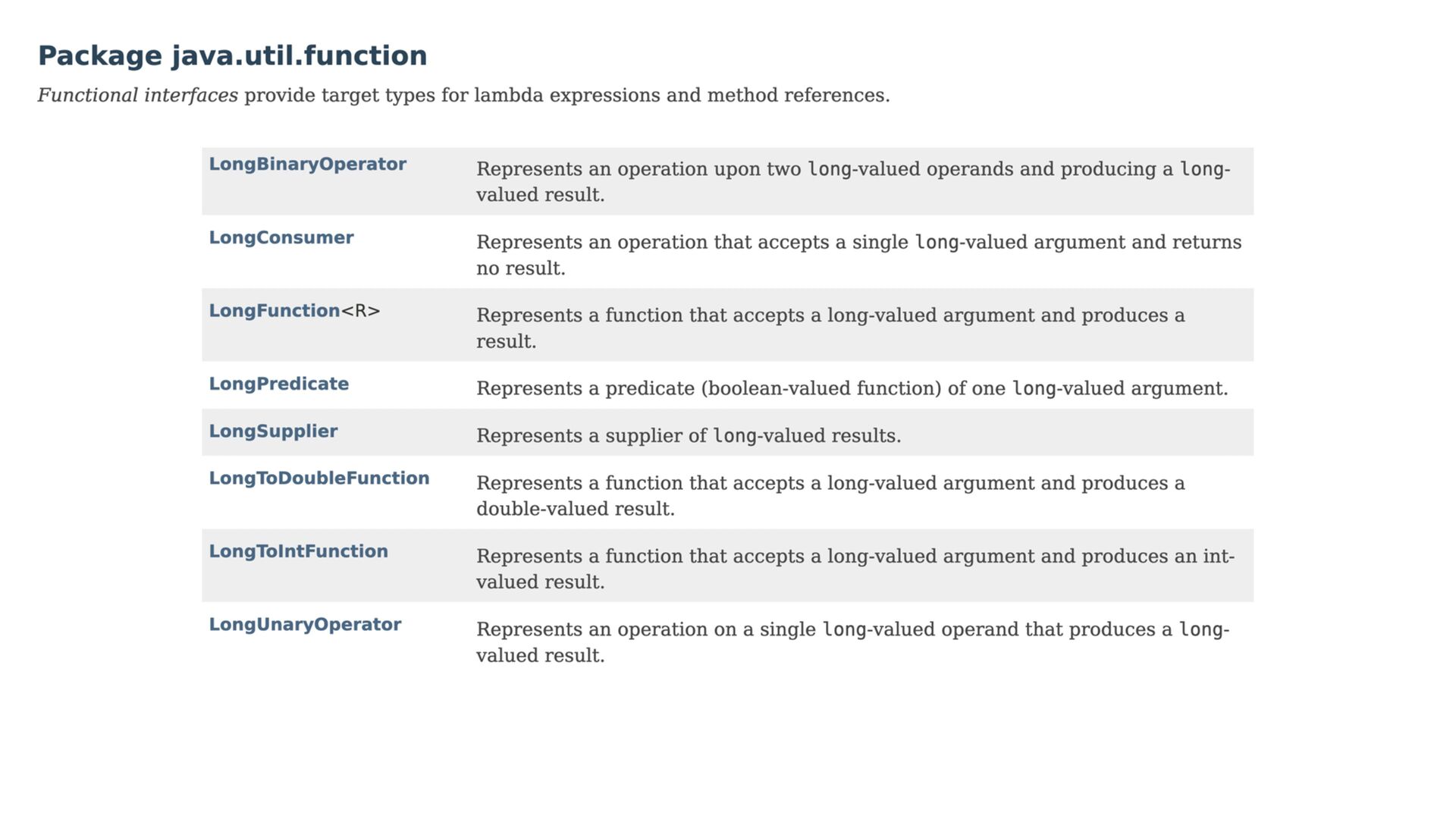Image resolution: width=1456 pixels, height=819 pixels.
Task: Click the LongConsumer link
Action: tap(281, 238)
